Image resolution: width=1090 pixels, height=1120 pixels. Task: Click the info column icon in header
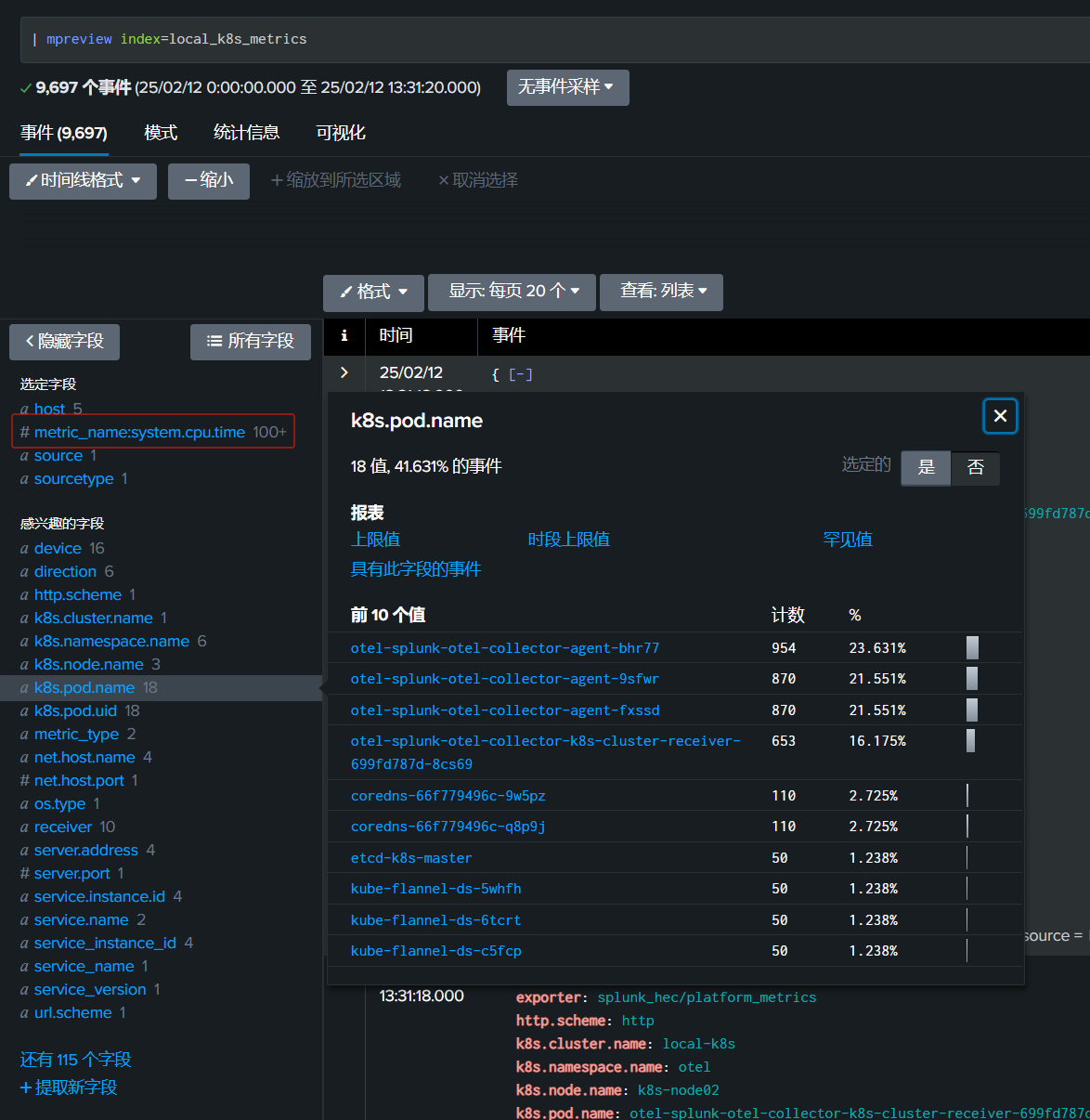[x=344, y=336]
